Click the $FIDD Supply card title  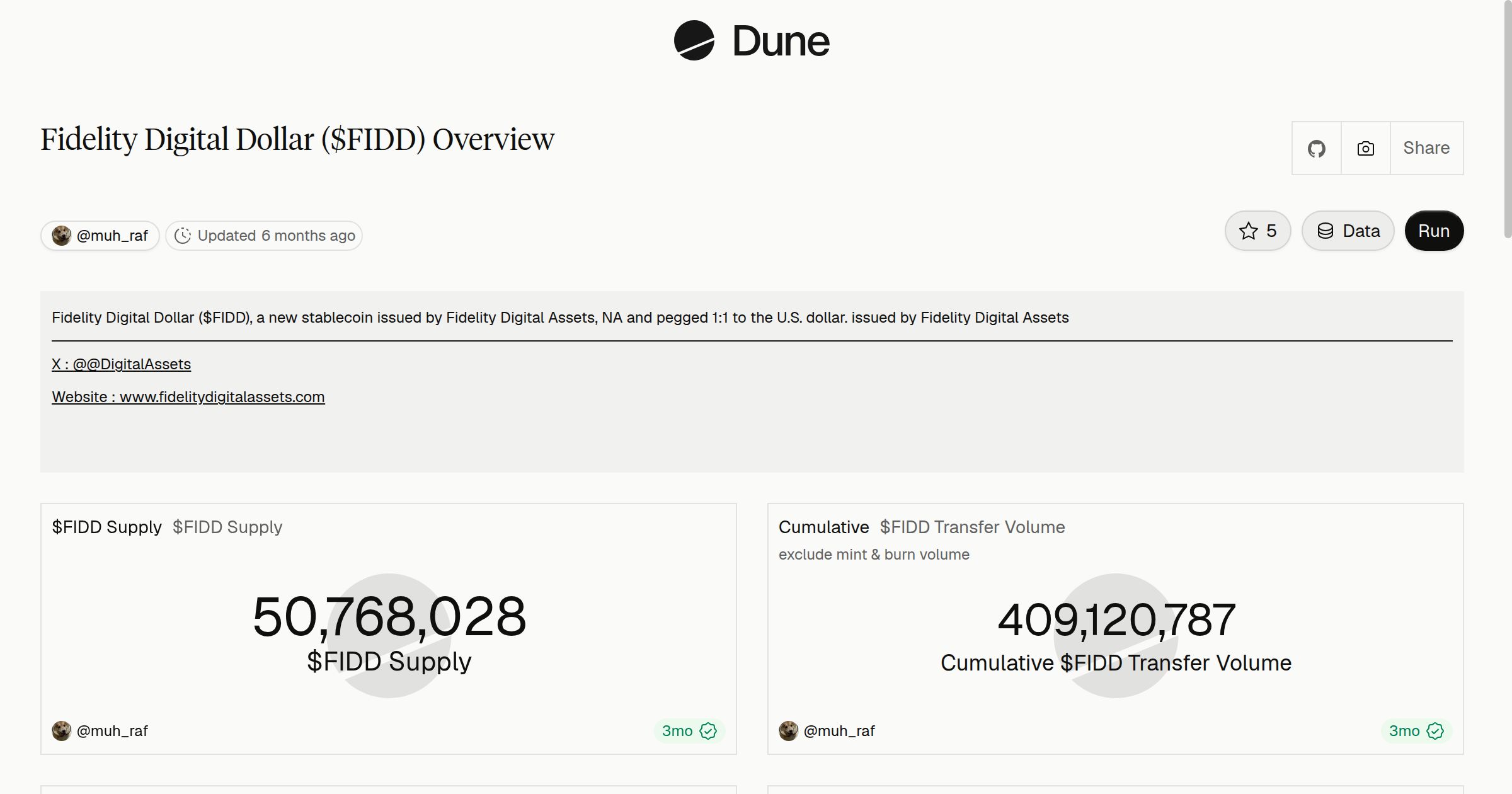coord(106,527)
